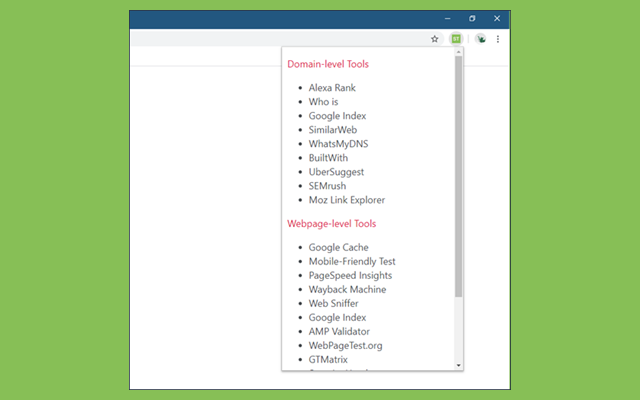Open the SimilarWeb tool
The width and height of the screenshot is (640, 400).
pos(333,130)
